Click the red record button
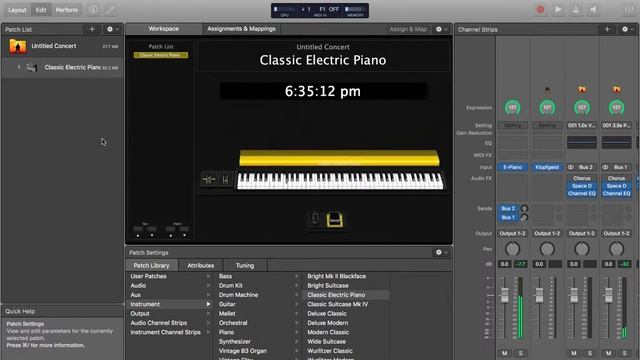This screenshot has width=640, height=360. [x=540, y=10]
